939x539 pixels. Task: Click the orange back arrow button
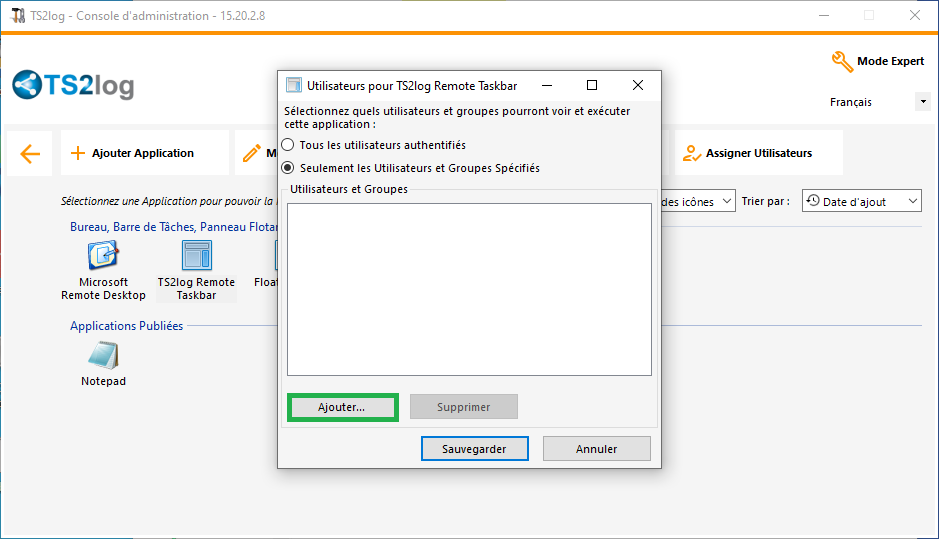30,153
